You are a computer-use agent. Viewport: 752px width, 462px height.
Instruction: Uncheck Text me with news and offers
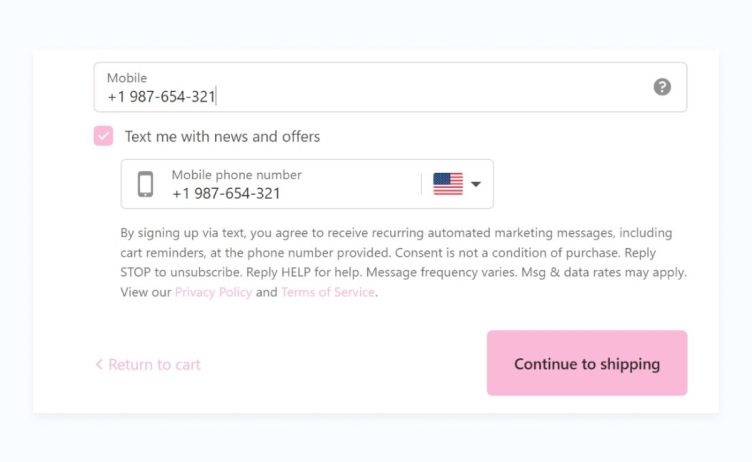click(x=104, y=136)
